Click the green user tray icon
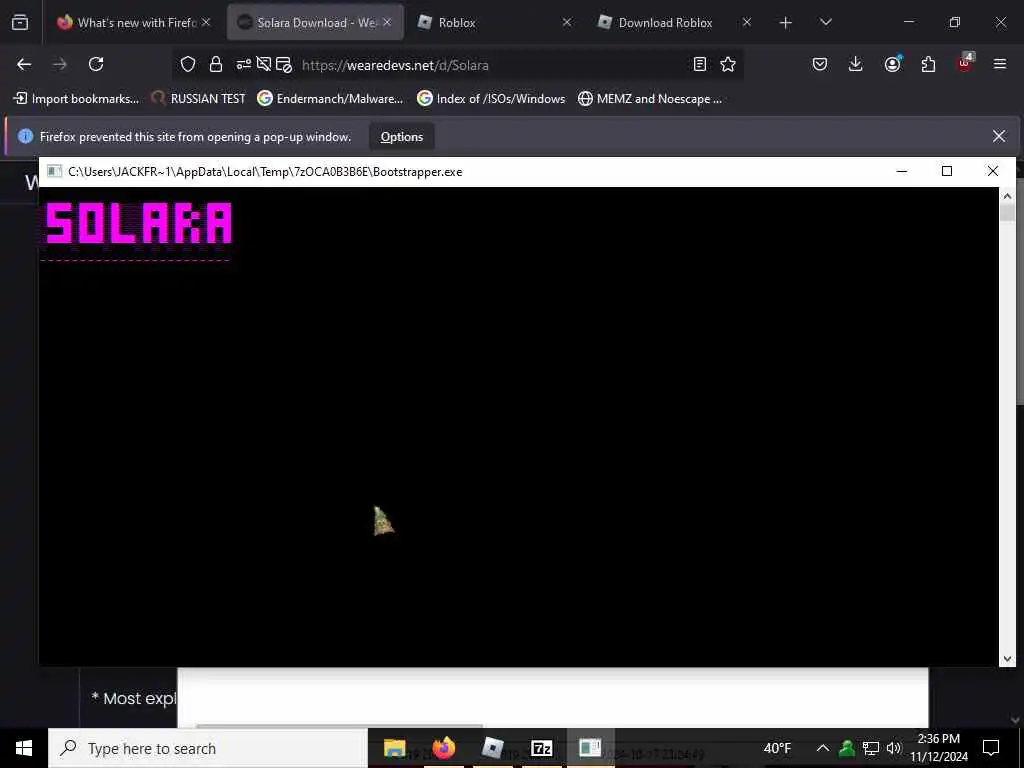 point(847,748)
